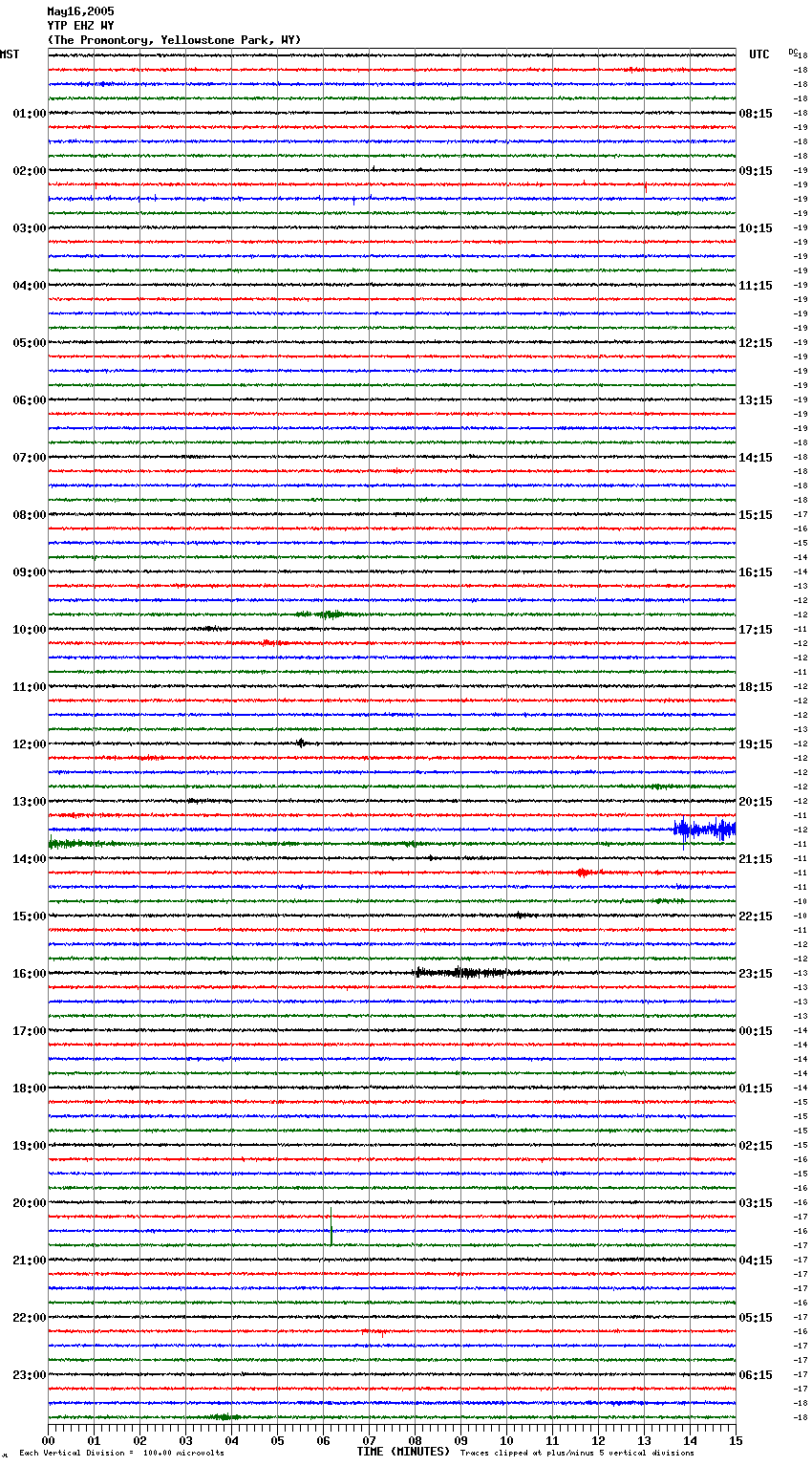Select the 01:00 MST time label
The image size is (812, 1466).
click(x=30, y=114)
